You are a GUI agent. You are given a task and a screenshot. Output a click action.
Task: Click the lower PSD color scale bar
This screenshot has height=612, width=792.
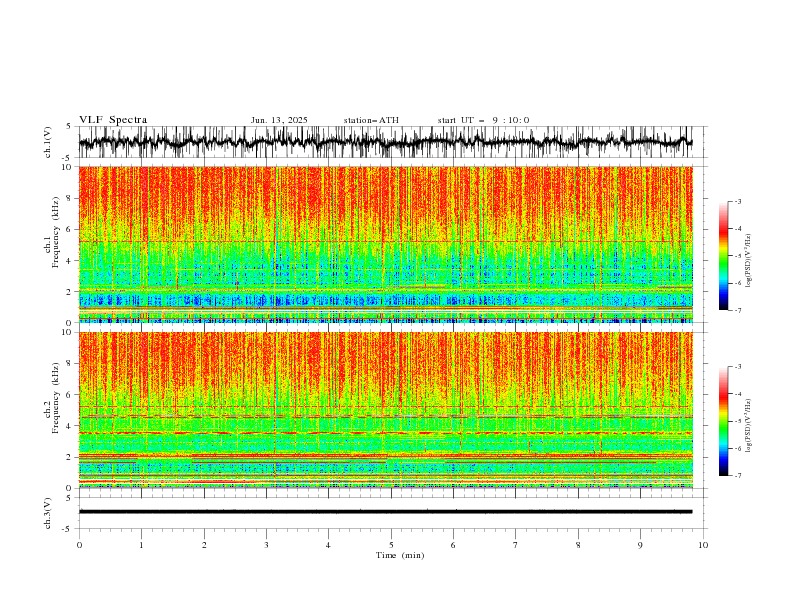[x=723, y=421]
